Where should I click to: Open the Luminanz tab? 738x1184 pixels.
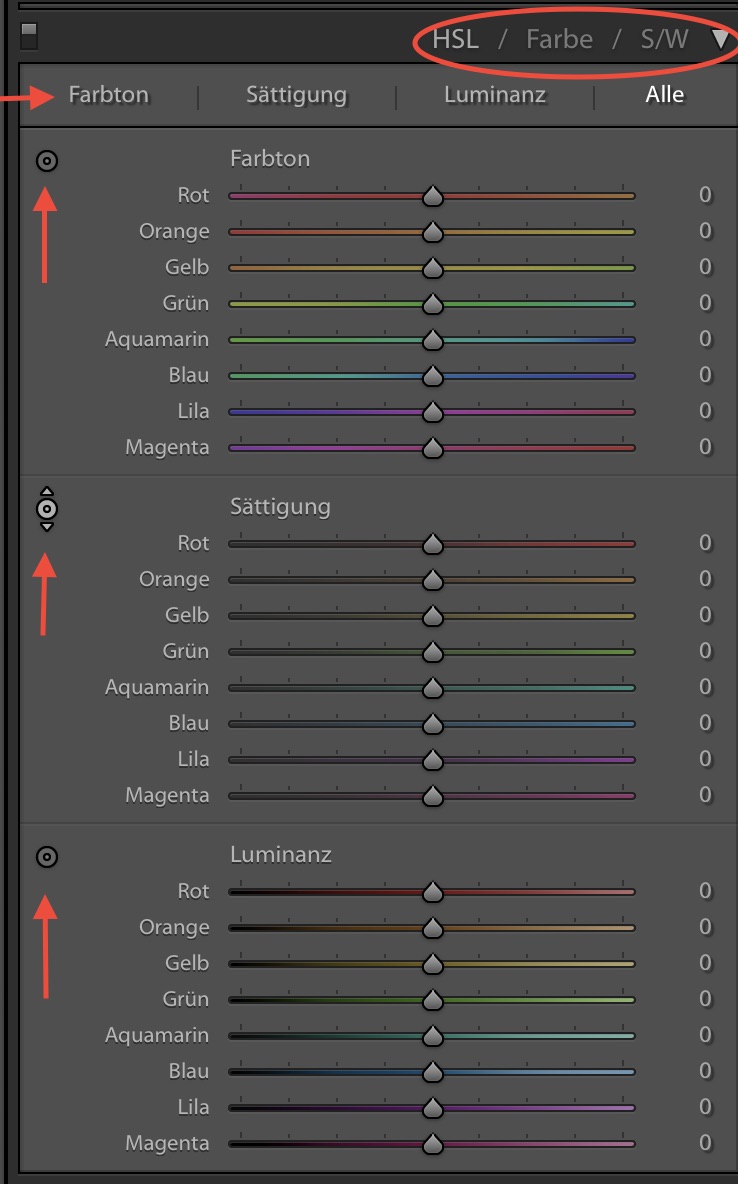point(497,95)
